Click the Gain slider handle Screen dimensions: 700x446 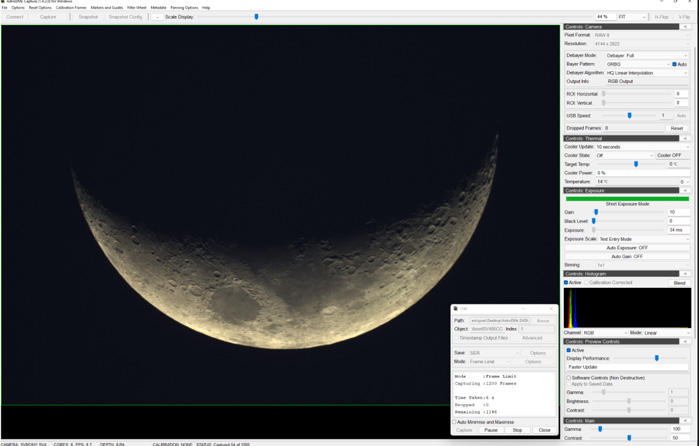tap(596, 212)
